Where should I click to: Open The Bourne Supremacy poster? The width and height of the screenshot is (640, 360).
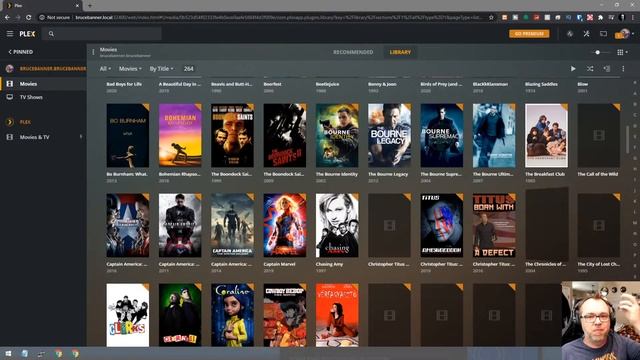click(x=442, y=136)
